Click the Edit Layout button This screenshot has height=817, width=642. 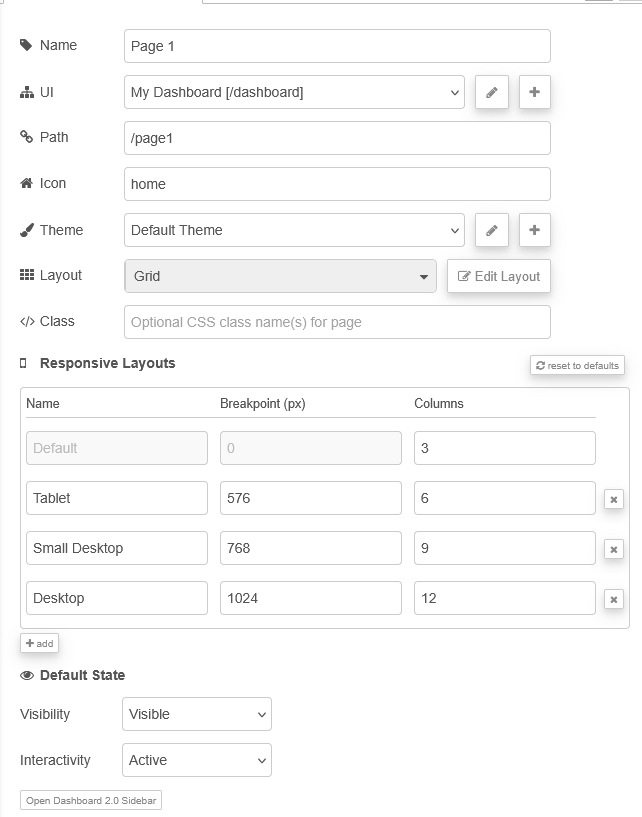498,276
